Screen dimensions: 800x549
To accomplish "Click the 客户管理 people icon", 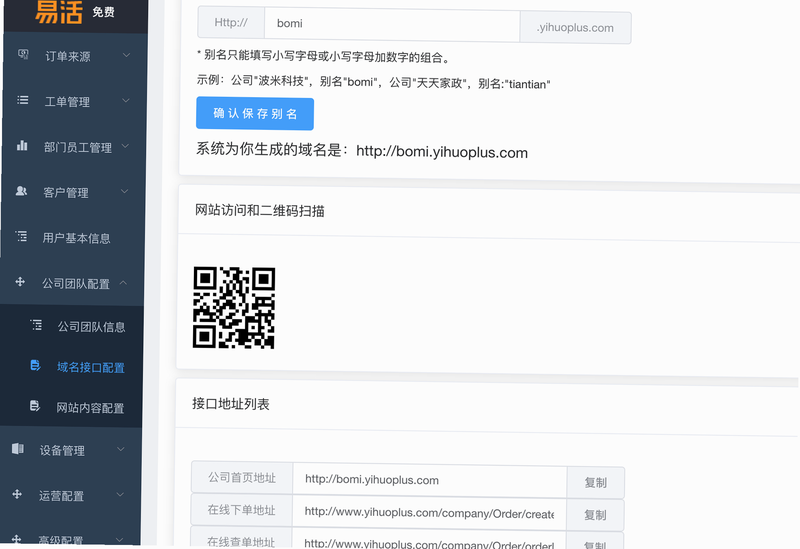I will click(x=21, y=191).
